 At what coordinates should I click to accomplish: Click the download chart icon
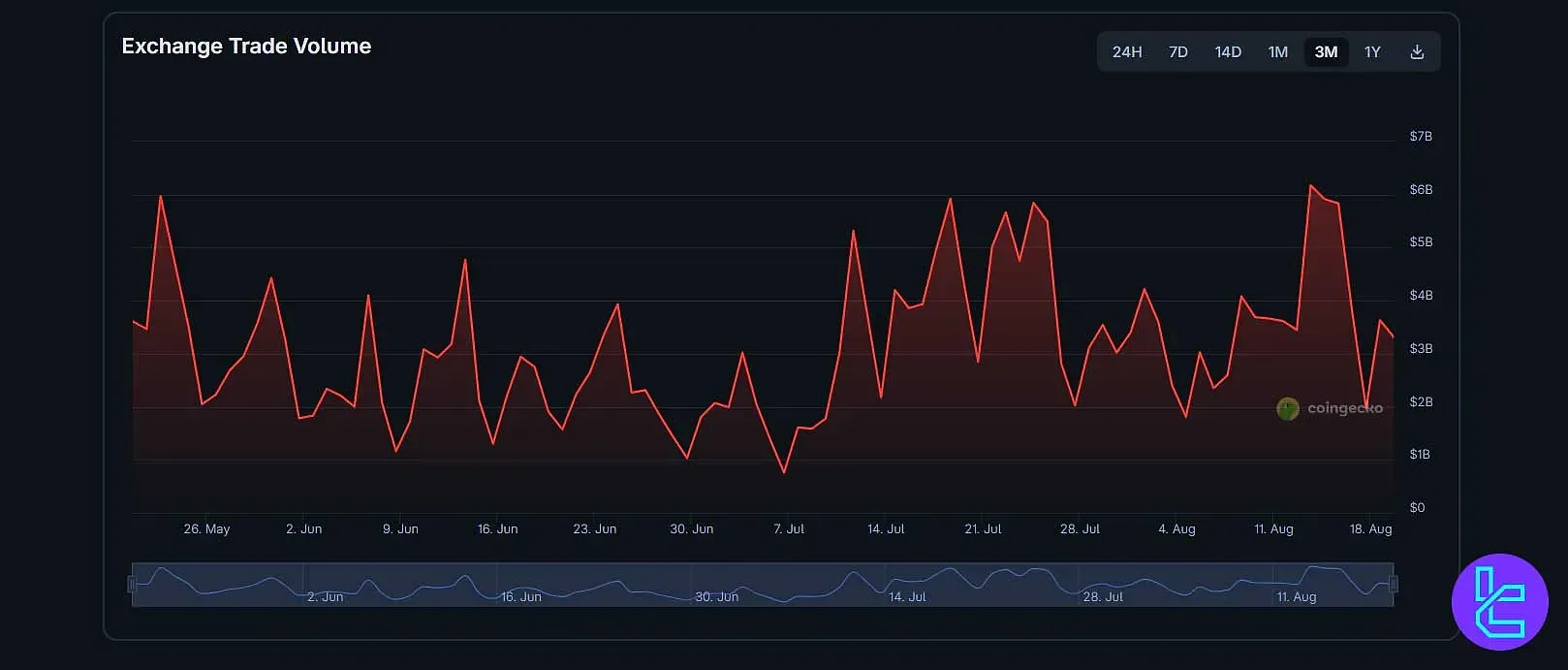1416,52
